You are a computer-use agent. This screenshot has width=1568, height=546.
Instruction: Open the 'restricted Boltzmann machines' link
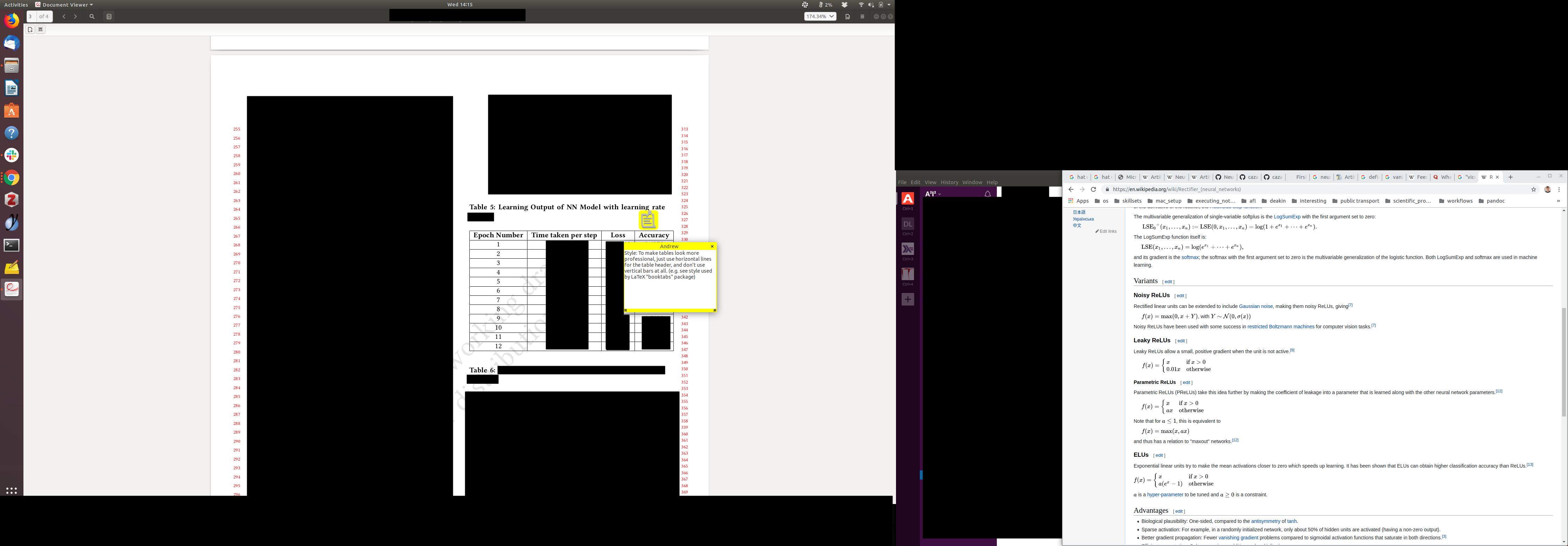pyautogui.click(x=1281, y=327)
